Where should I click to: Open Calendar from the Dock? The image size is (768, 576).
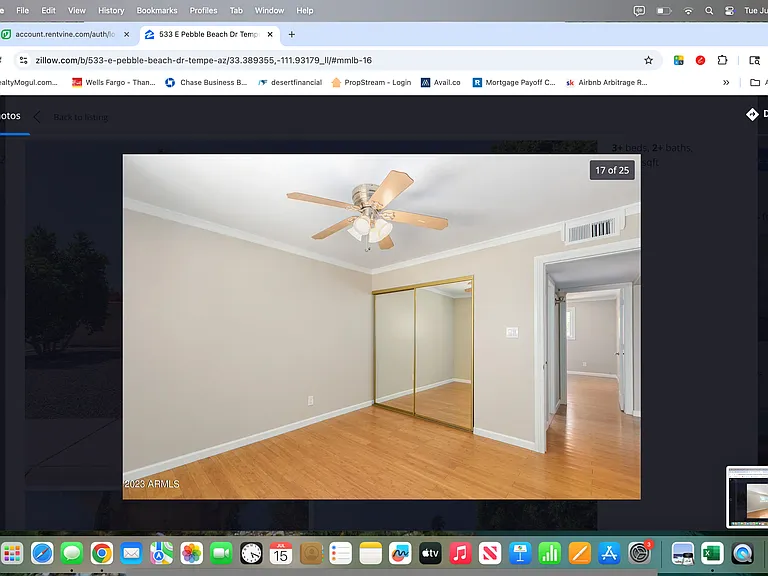(281, 553)
